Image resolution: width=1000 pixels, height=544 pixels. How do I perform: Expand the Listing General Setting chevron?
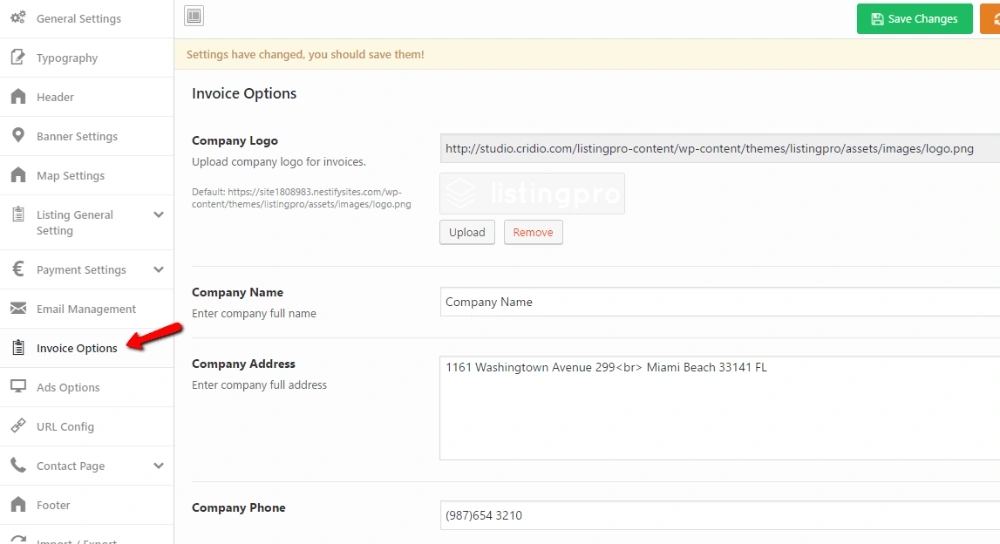[158, 215]
